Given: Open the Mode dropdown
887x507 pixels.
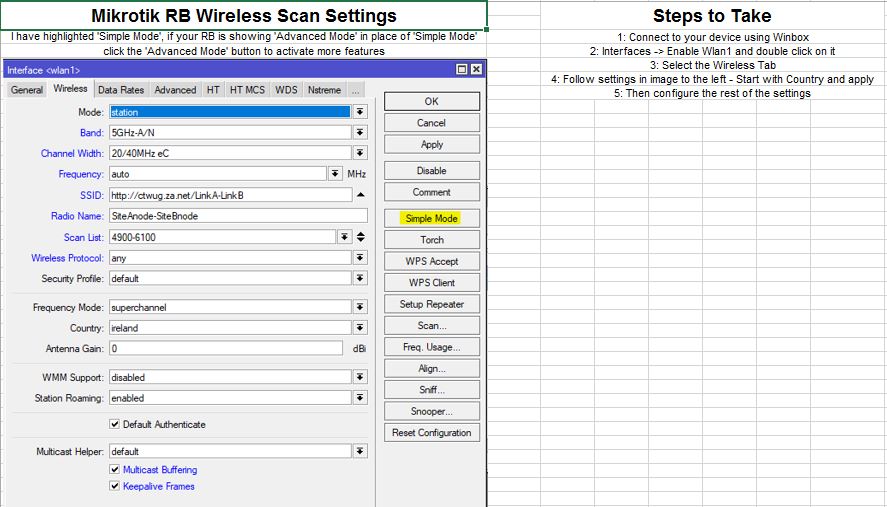Looking at the screenshot, I should [x=360, y=112].
